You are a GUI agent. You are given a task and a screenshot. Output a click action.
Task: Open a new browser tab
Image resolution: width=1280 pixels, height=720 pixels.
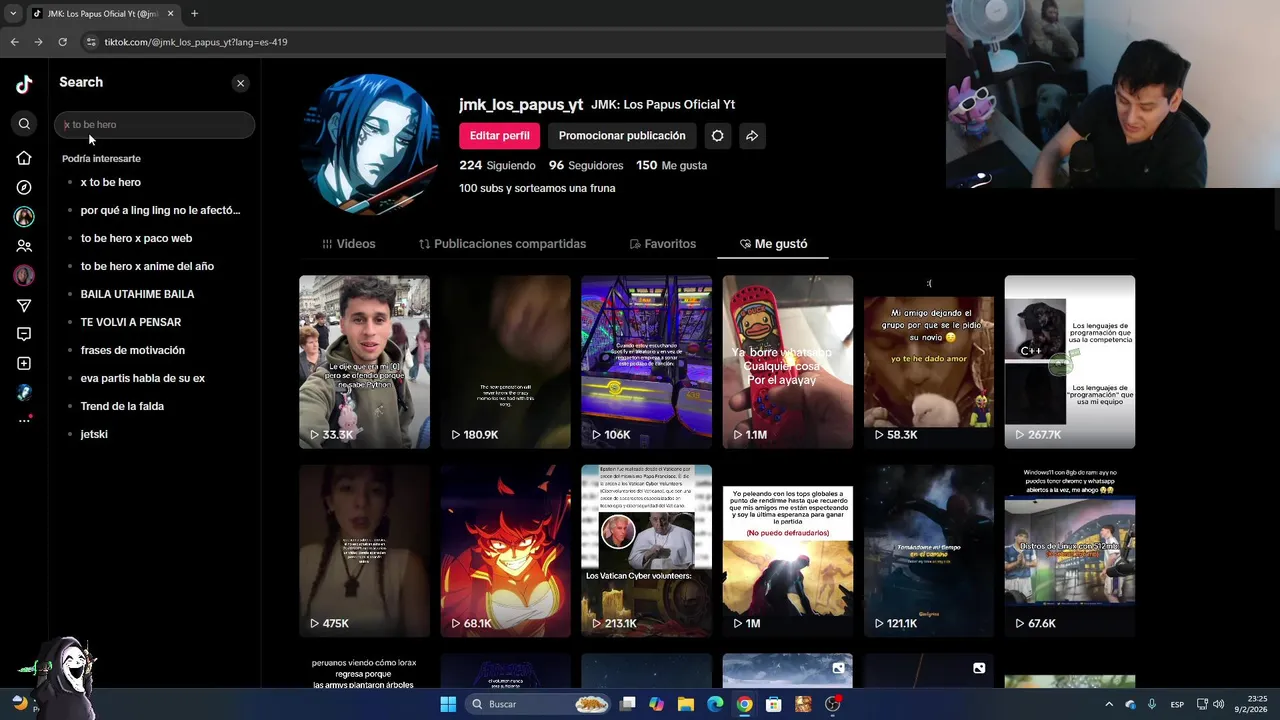pyautogui.click(x=194, y=14)
